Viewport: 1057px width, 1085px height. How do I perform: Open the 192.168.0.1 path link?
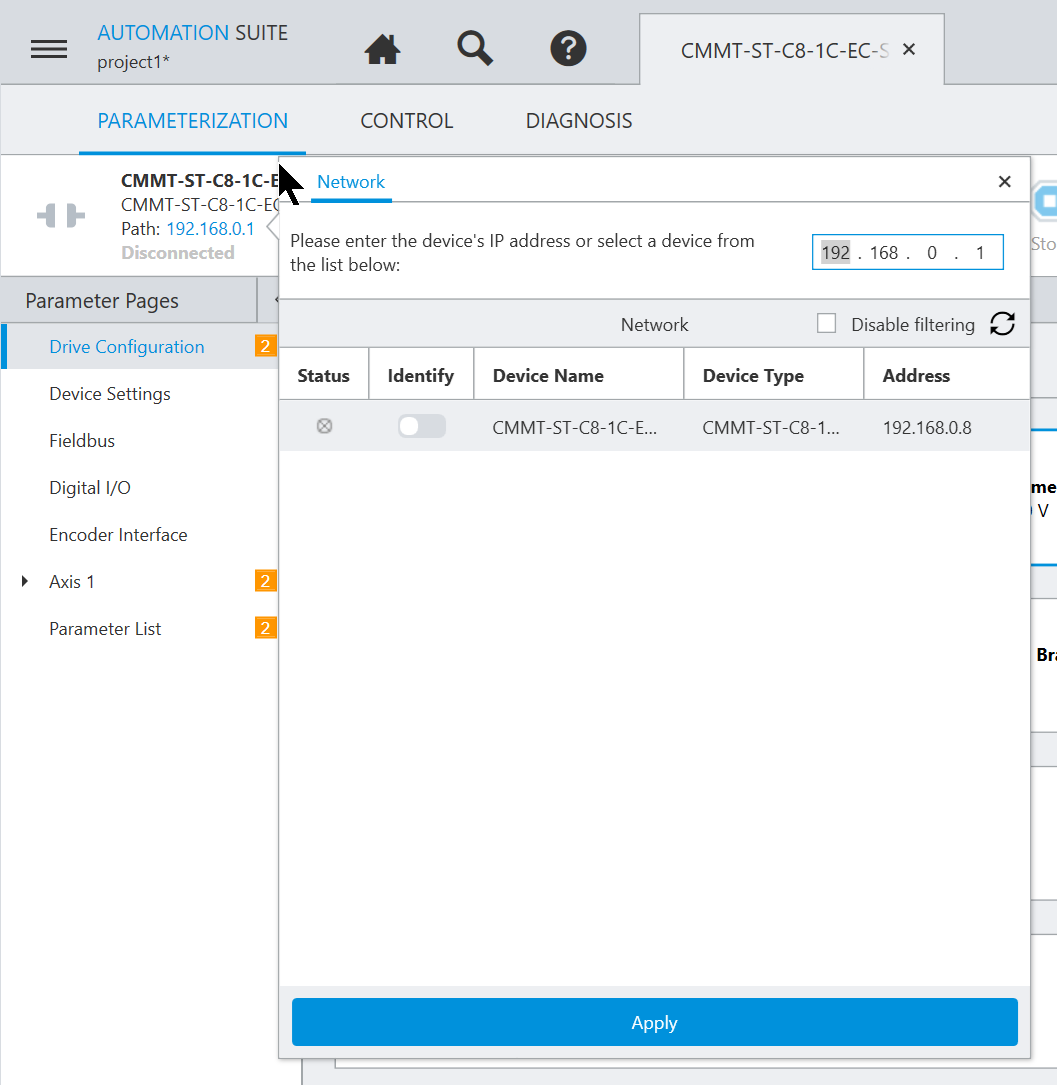click(210, 229)
